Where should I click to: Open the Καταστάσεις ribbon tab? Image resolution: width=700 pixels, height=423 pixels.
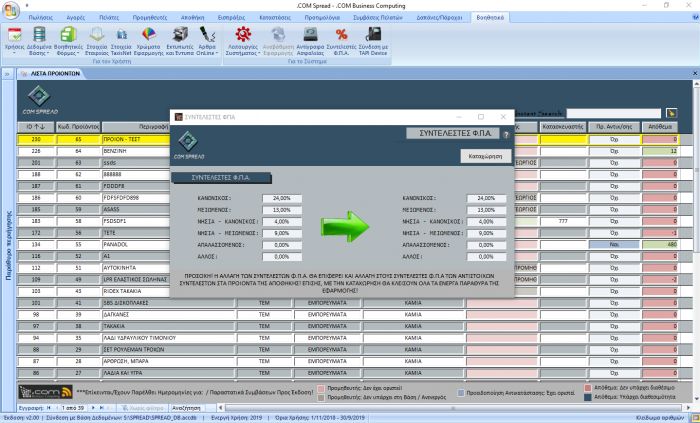pos(275,18)
